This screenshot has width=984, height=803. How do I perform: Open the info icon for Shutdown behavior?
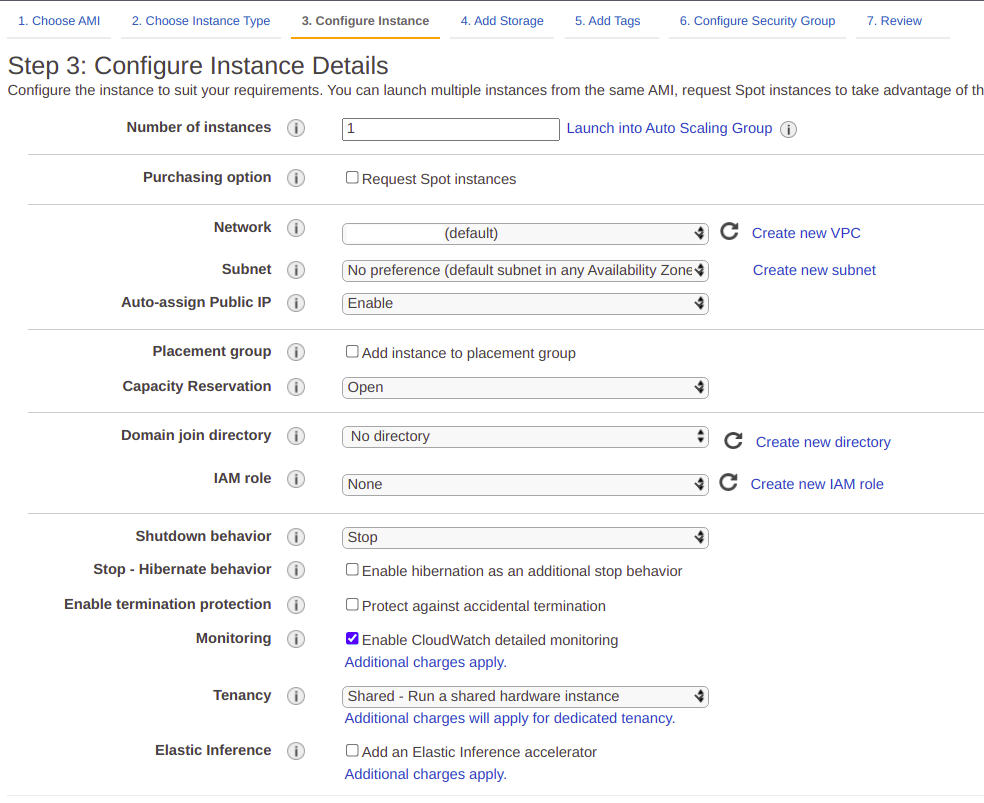click(x=296, y=537)
